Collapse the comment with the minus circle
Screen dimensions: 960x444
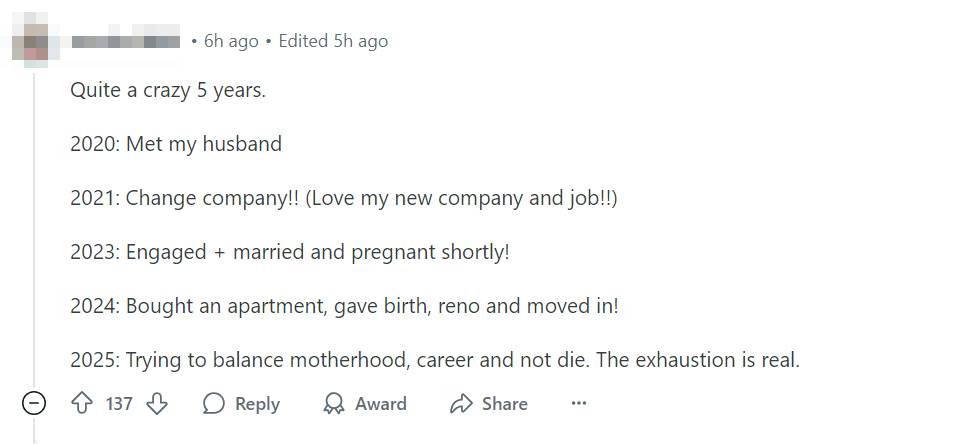[x=34, y=404]
